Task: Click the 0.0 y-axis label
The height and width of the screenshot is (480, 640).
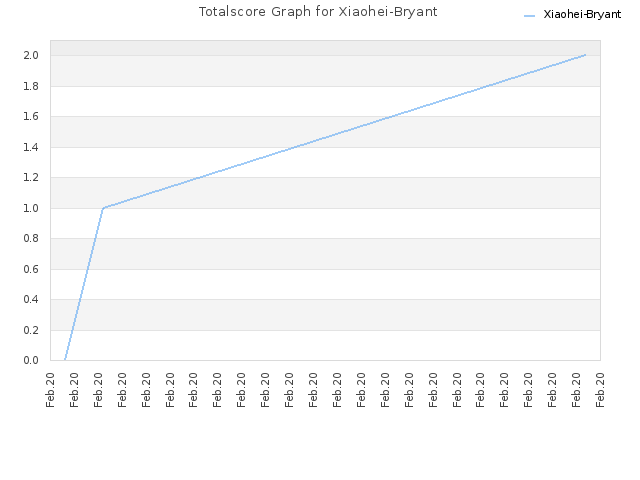Action: pyautogui.click(x=31, y=360)
